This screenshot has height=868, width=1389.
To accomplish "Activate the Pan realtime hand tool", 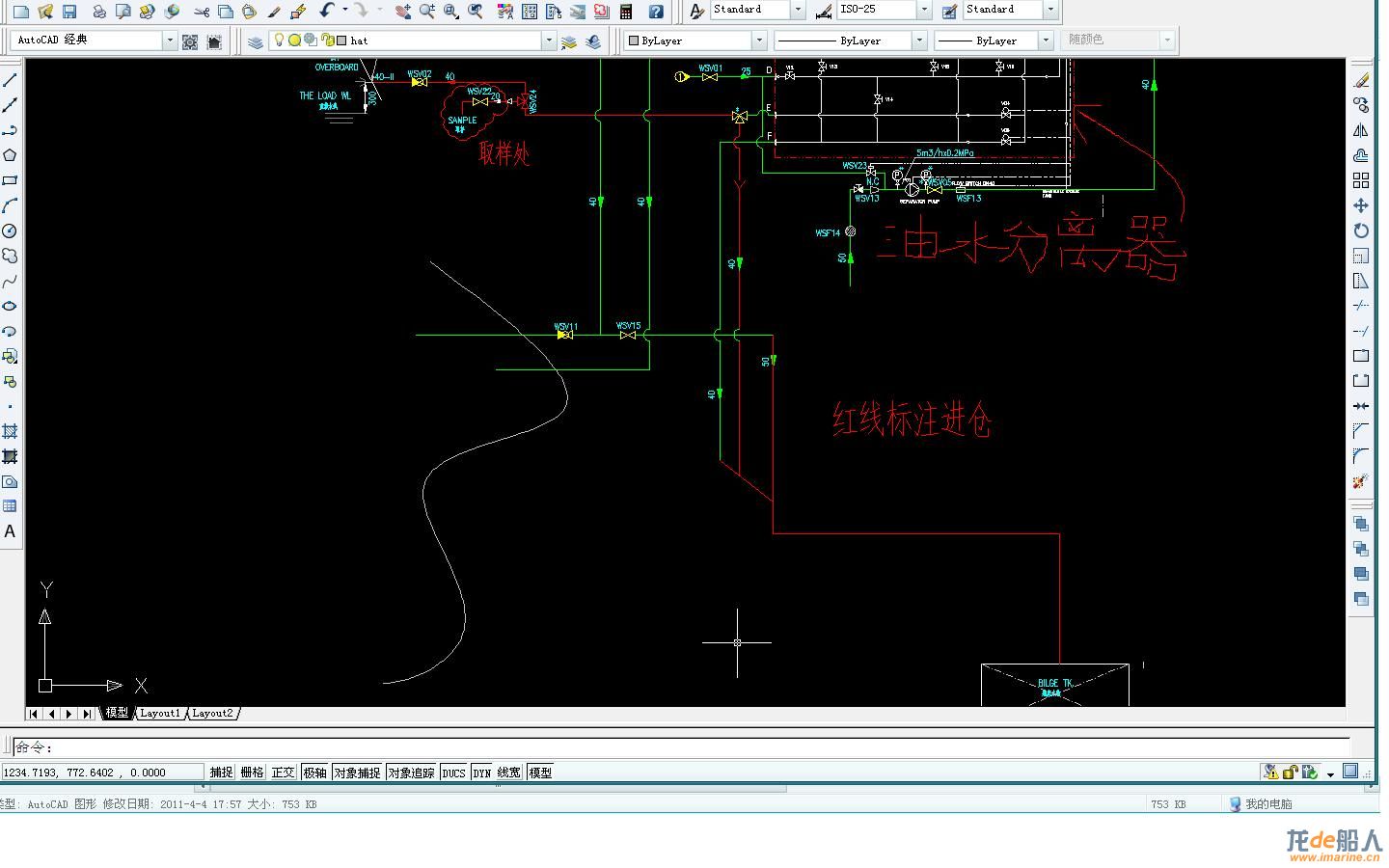I will pos(403,12).
